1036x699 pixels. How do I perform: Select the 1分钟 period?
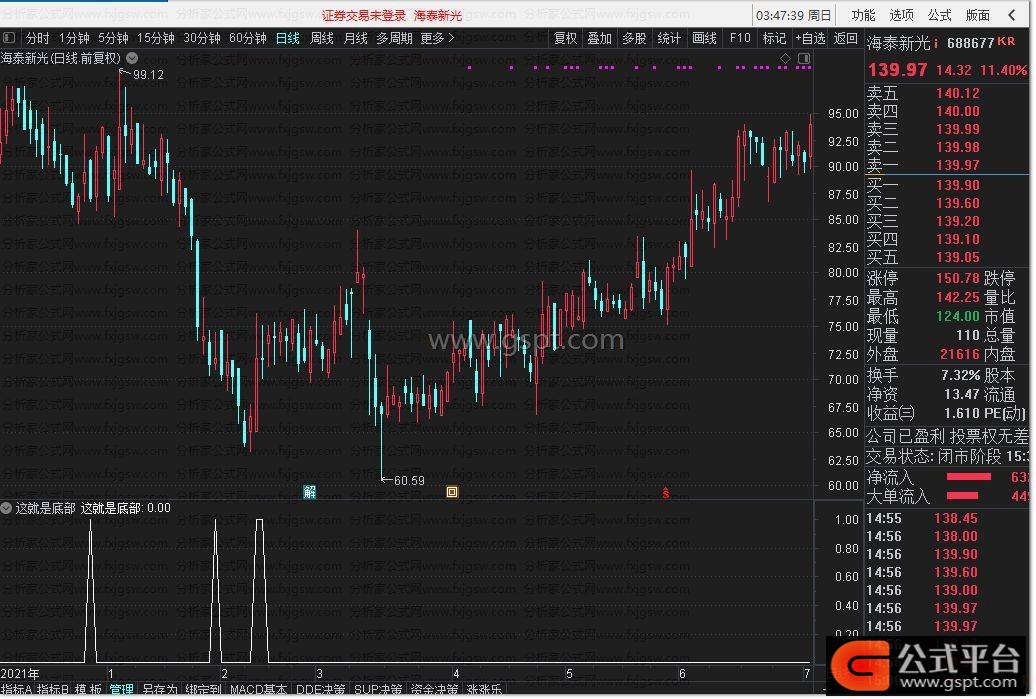pos(74,38)
